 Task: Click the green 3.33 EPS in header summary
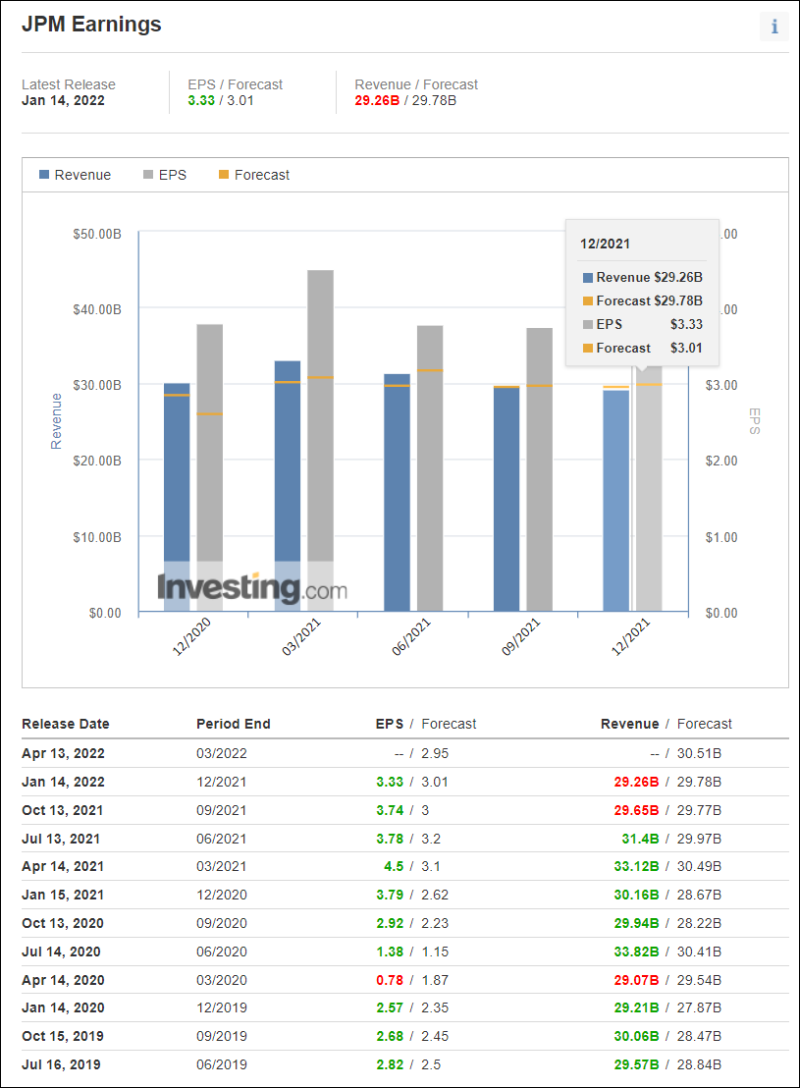(201, 101)
